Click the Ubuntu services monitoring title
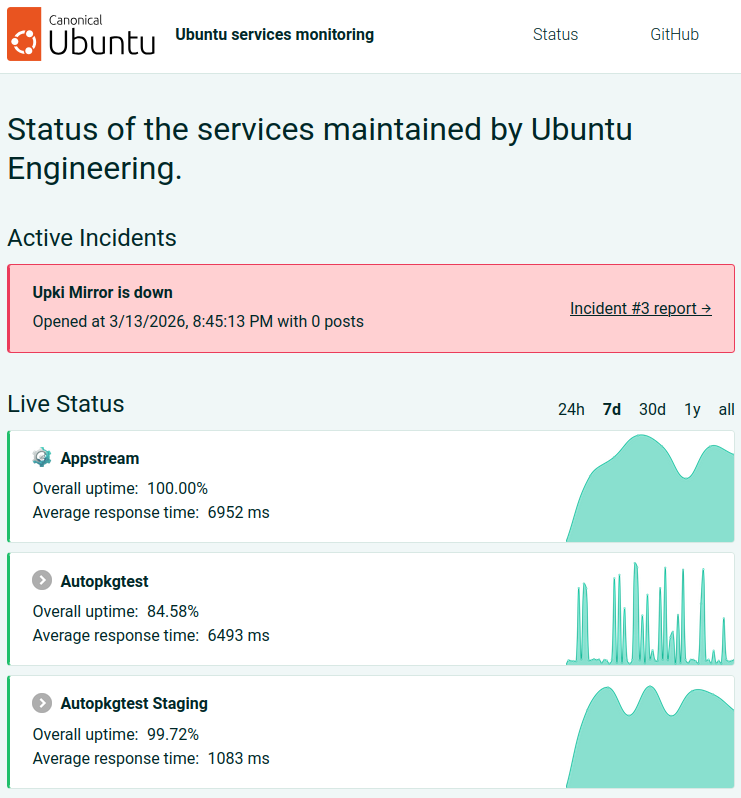Screen dimensions: 741x798 click(x=274, y=35)
